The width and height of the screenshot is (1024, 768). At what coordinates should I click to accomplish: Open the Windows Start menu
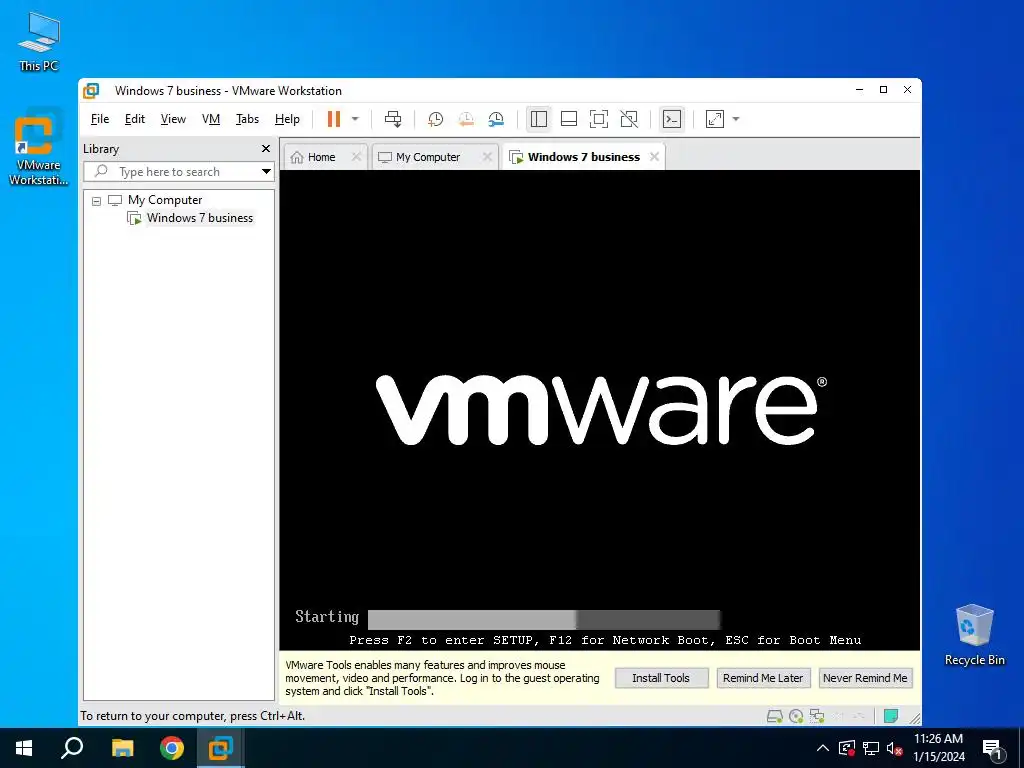24,748
